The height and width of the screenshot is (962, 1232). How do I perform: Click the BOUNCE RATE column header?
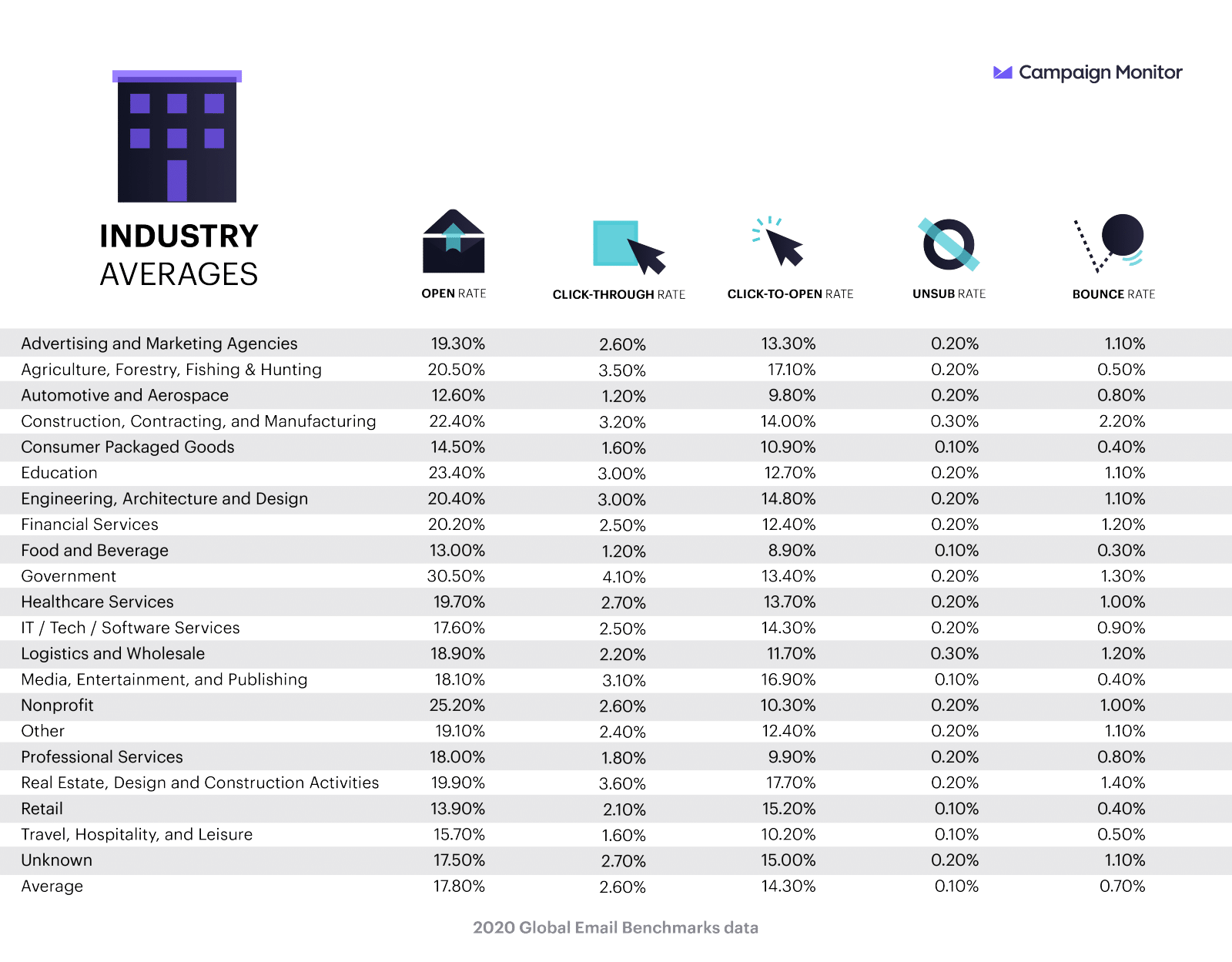point(1113,294)
